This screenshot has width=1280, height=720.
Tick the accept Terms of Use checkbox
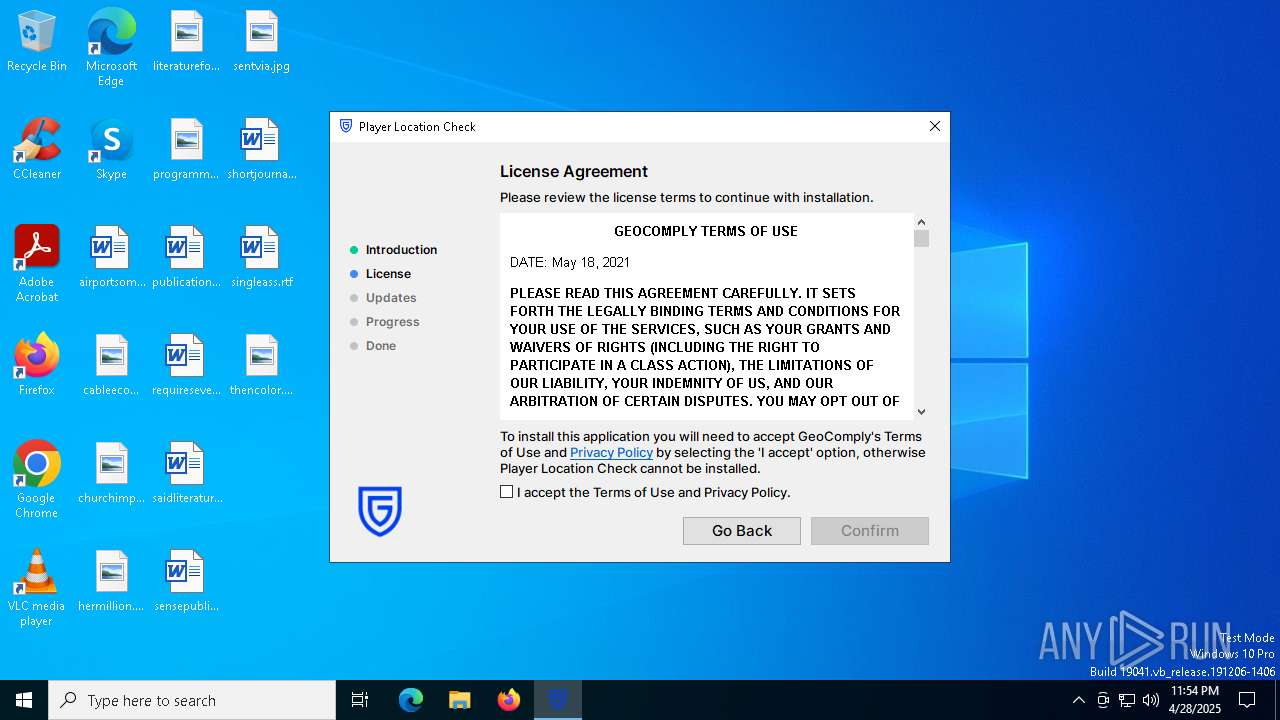[x=507, y=492]
